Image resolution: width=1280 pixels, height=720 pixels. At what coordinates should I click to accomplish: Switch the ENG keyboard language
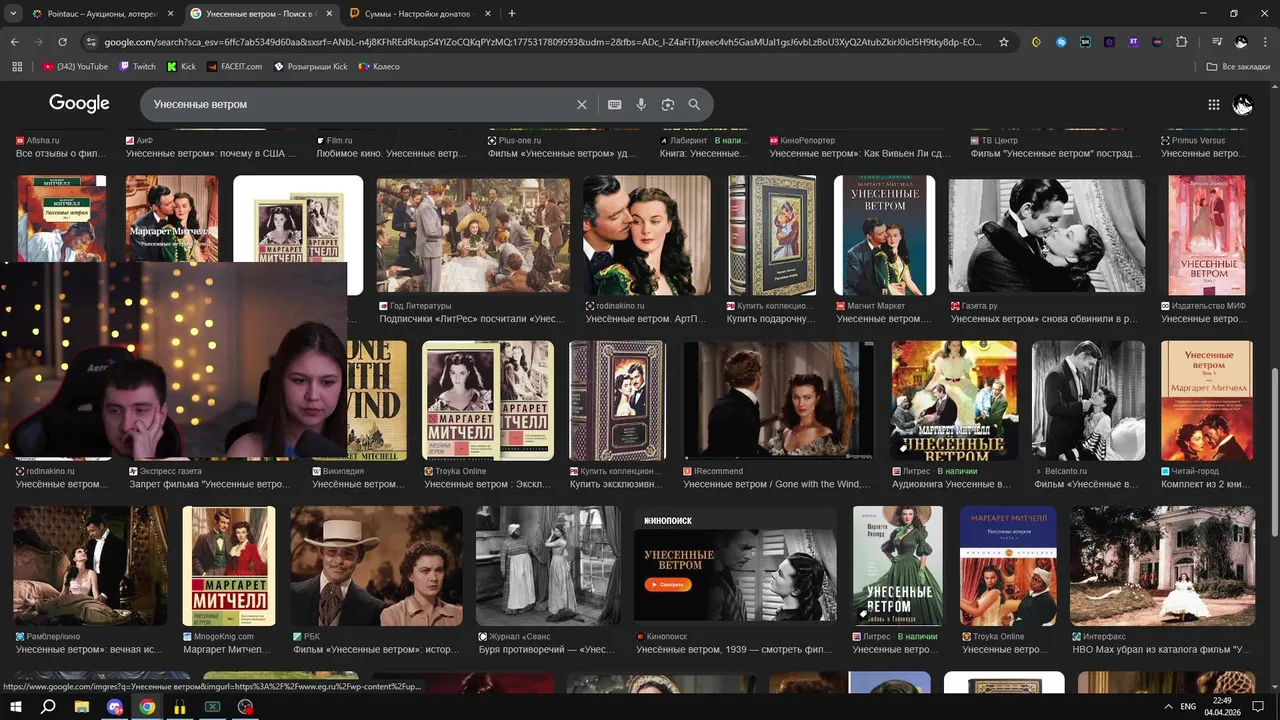pos(1188,707)
